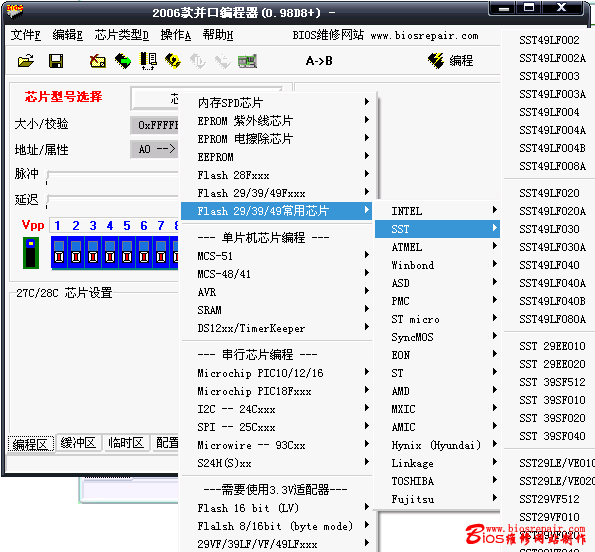Open Microwire -- 93Cxx submenu

(276, 445)
